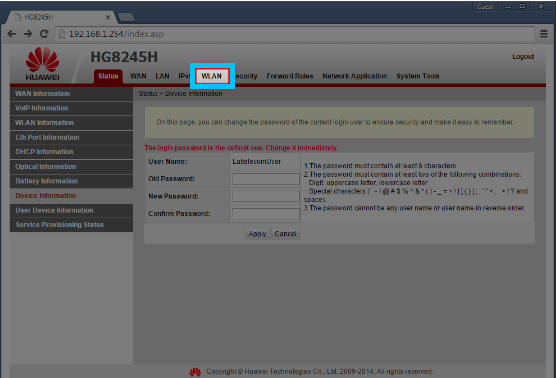Select User Device Information in sidebar
Image resolution: width=556 pixels, height=378 pixels.
(71, 211)
